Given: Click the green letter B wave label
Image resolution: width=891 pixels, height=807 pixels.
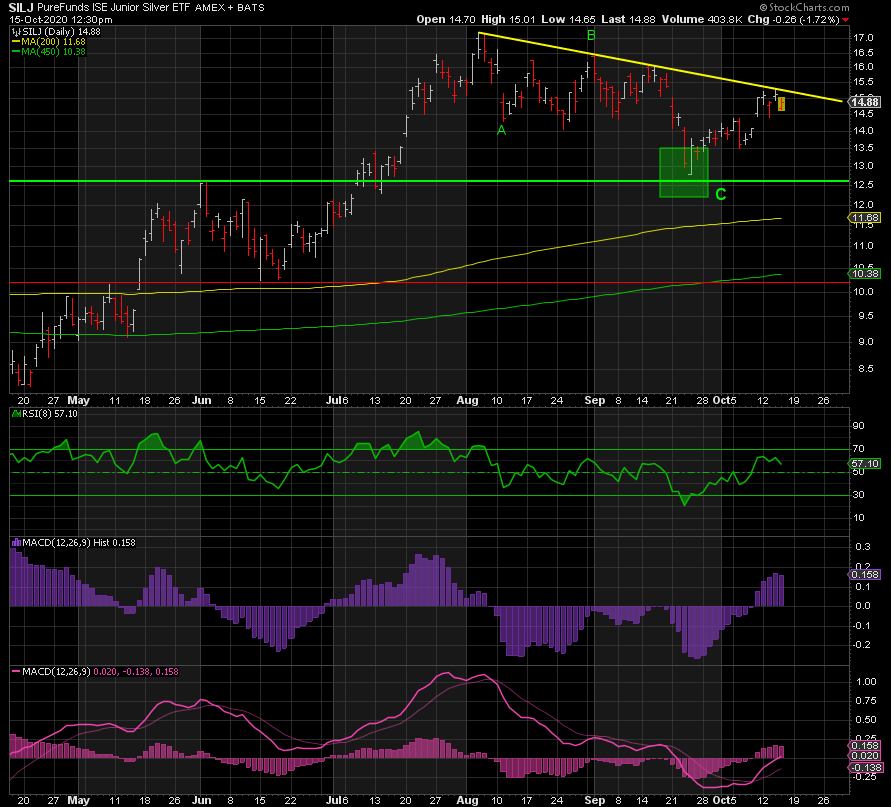Looking at the screenshot, I should (591, 36).
